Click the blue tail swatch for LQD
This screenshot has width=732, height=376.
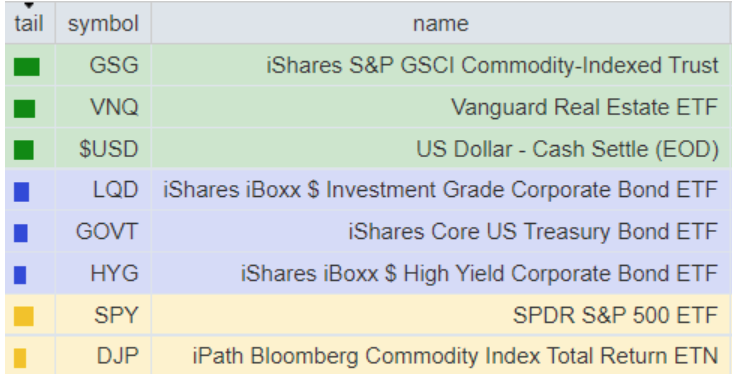click(21, 192)
